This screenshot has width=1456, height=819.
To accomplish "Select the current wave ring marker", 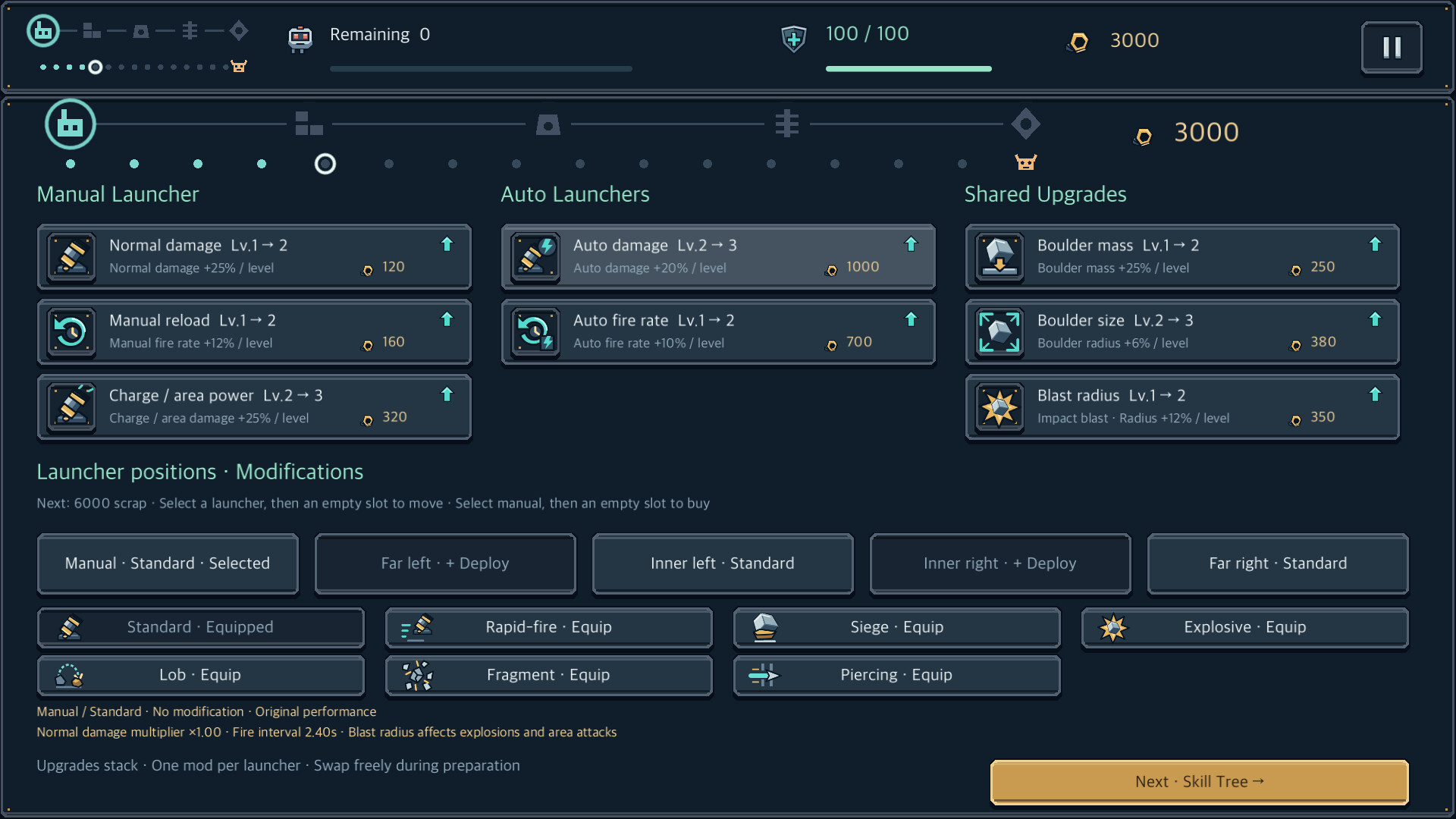I will [325, 164].
